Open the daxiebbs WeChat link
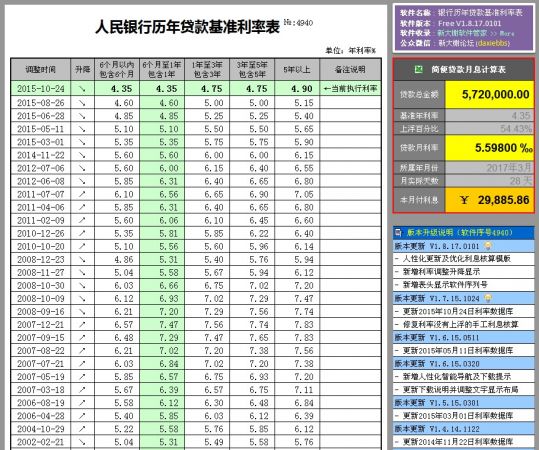 click(493, 43)
